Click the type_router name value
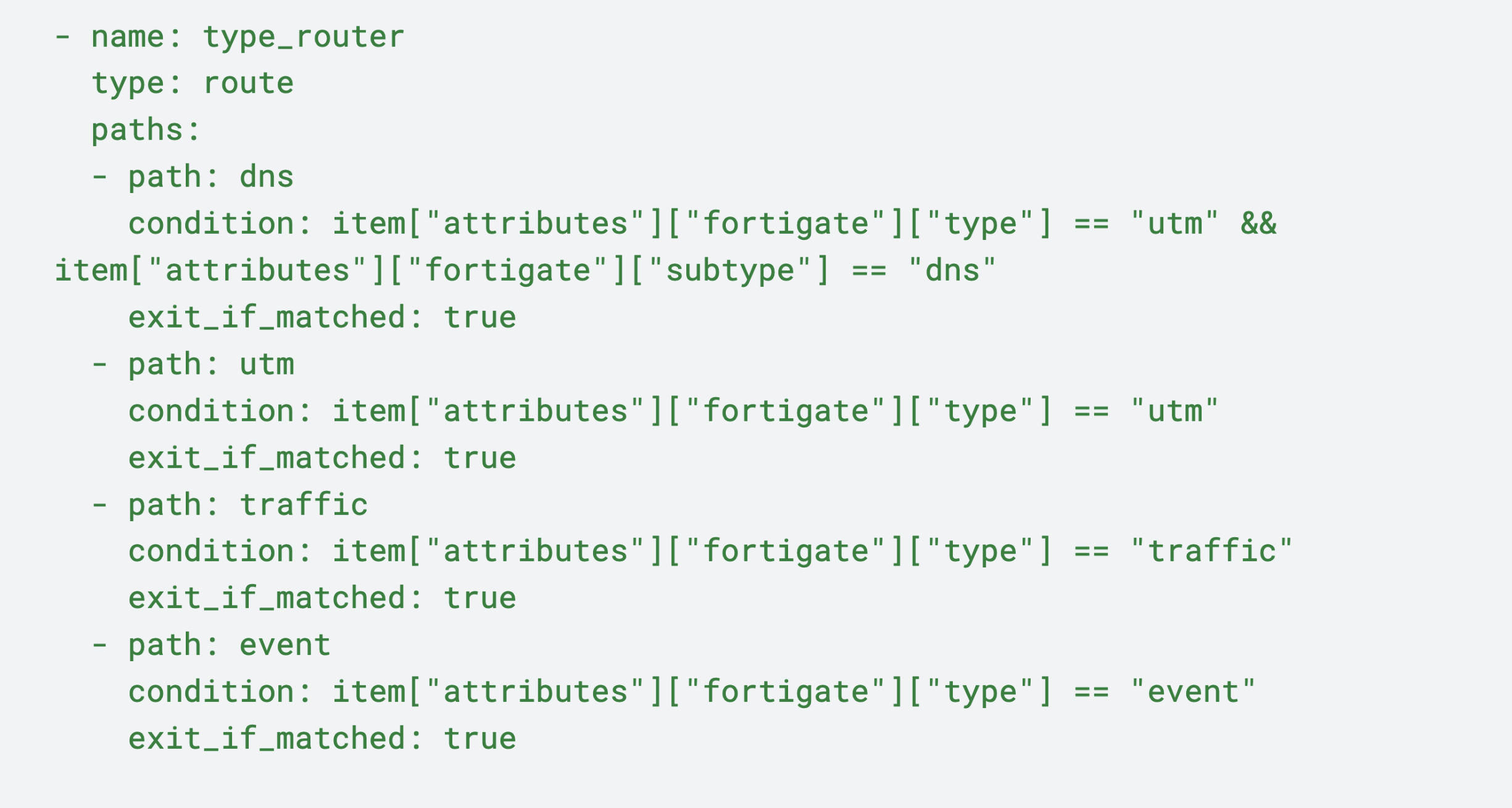The image size is (1512, 808). [x=304, y=37]
